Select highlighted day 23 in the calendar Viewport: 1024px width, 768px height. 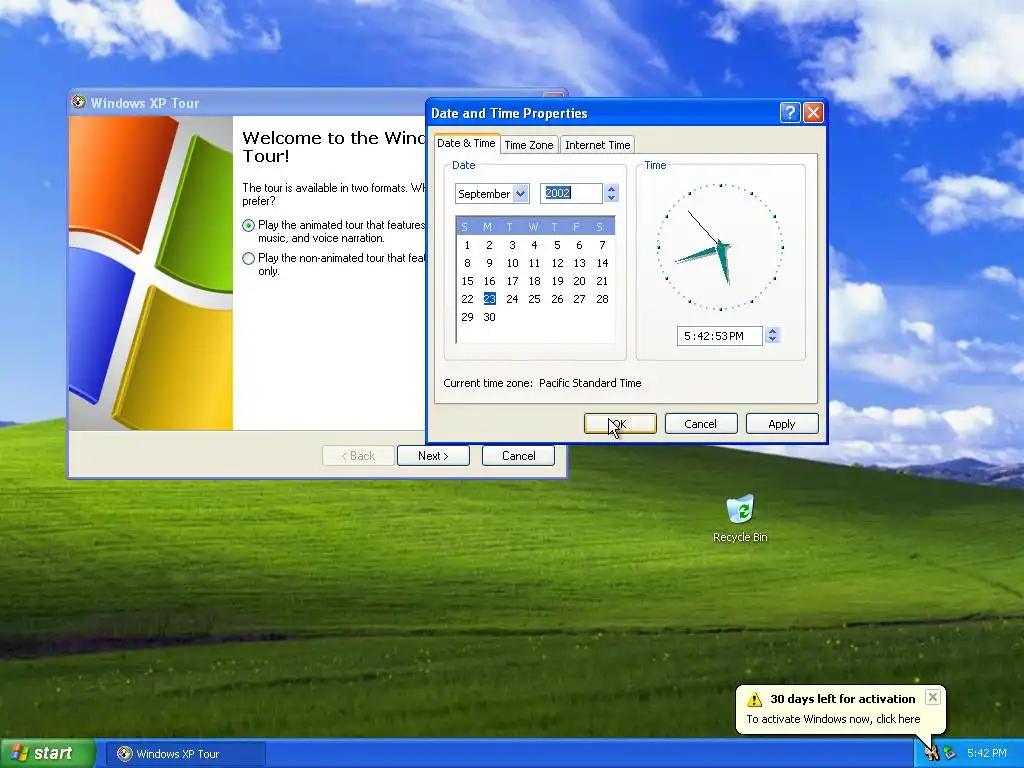(x=489, y=298)
